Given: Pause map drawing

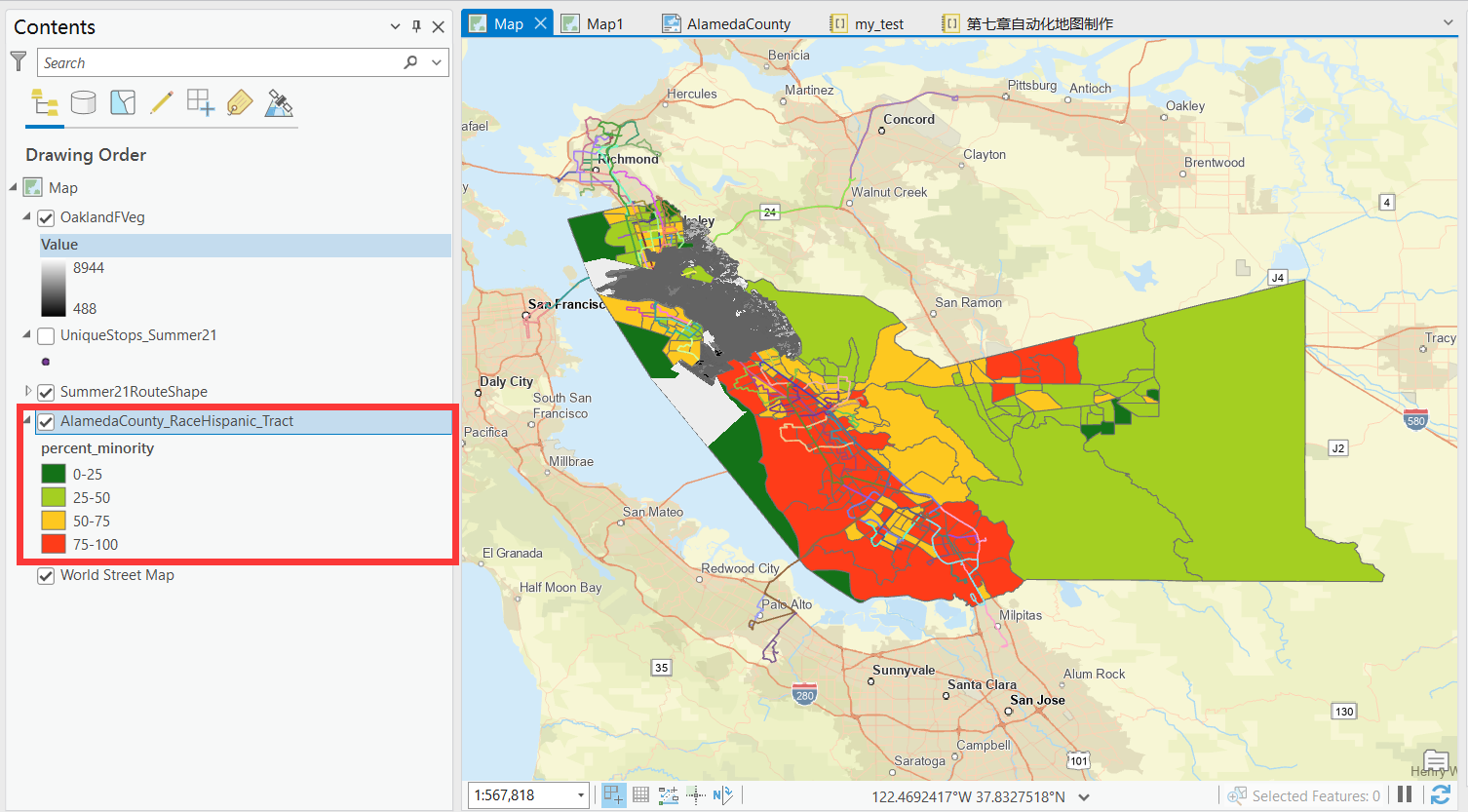Looking at the screenshot, I should (x=1405, y=795).
